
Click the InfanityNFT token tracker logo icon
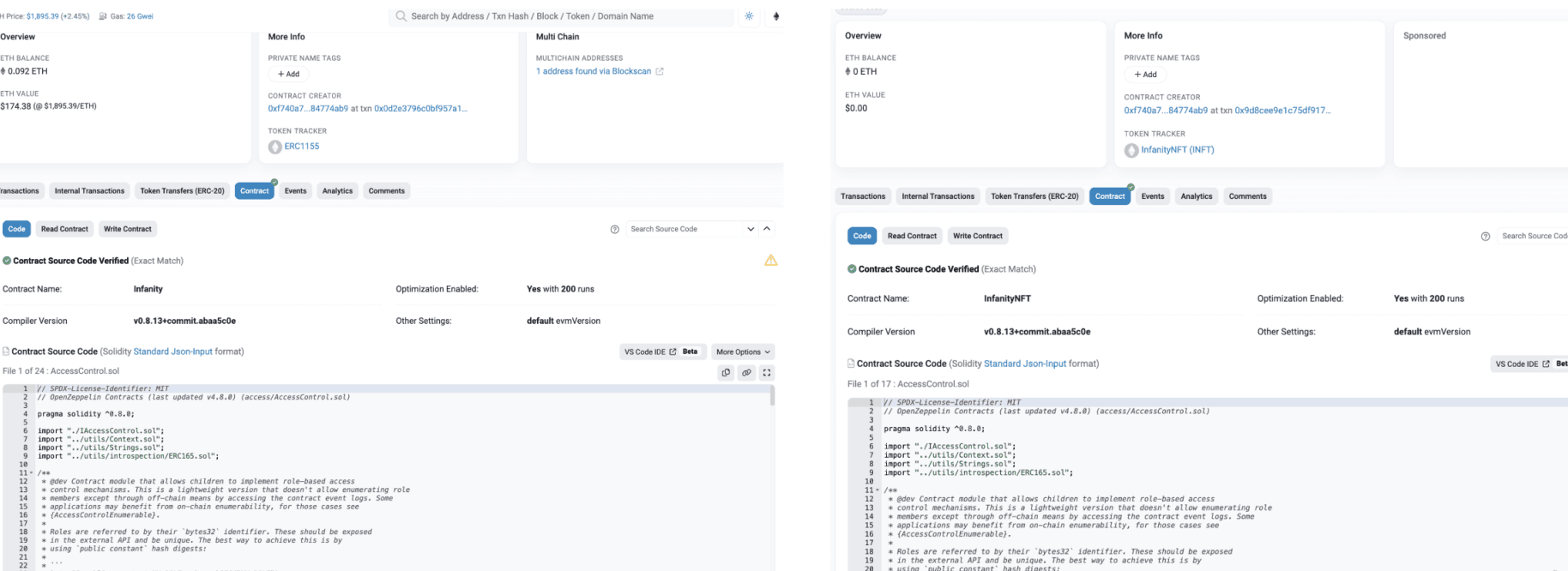(x=1131, y=150)
